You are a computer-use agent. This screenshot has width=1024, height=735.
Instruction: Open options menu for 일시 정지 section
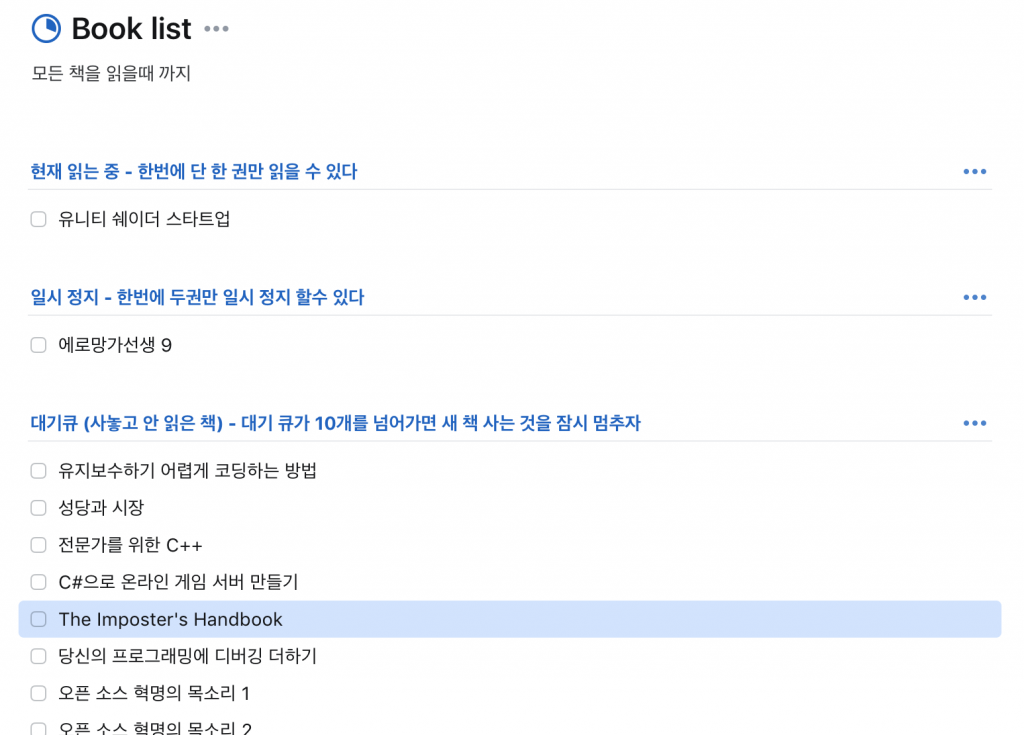pos(974,297)
